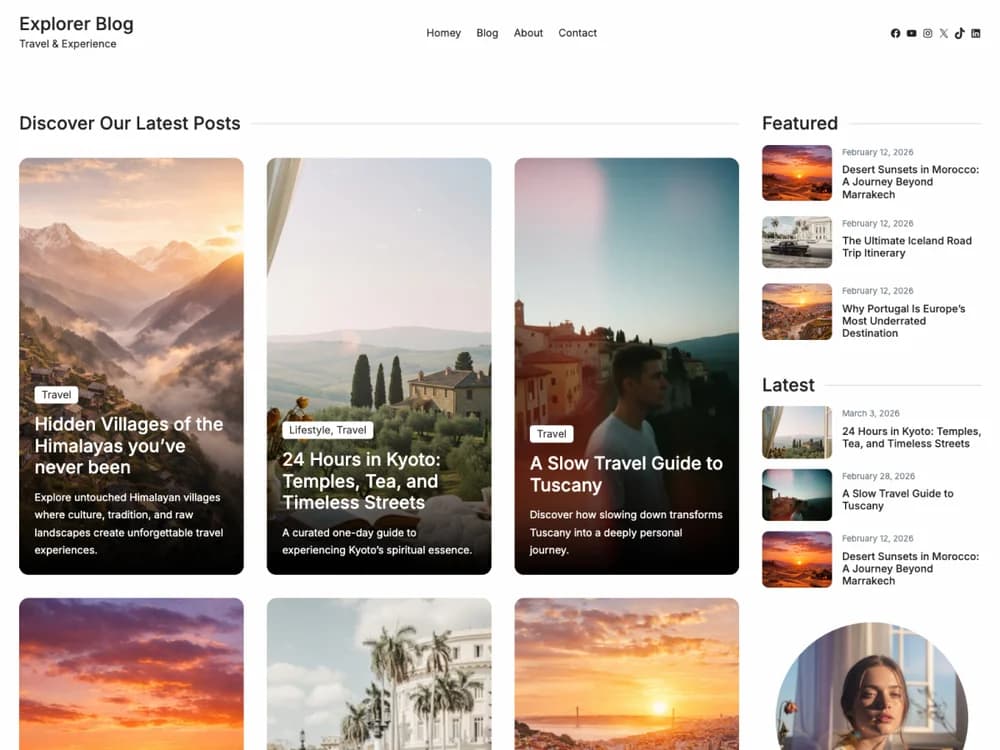Open the purple sunset post card image
Viewport: 1000px width, 750px height.
[x=131, y=673]
